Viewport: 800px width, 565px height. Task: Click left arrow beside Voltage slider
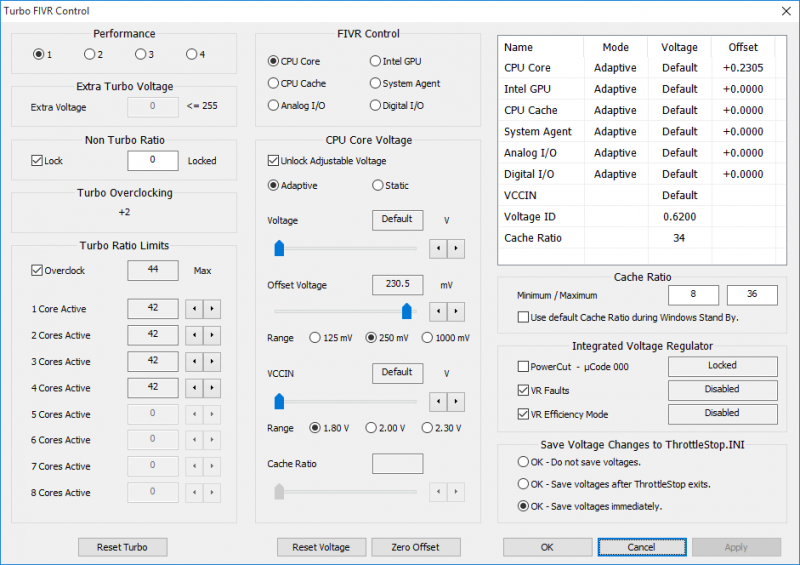(x=438, y=249)
